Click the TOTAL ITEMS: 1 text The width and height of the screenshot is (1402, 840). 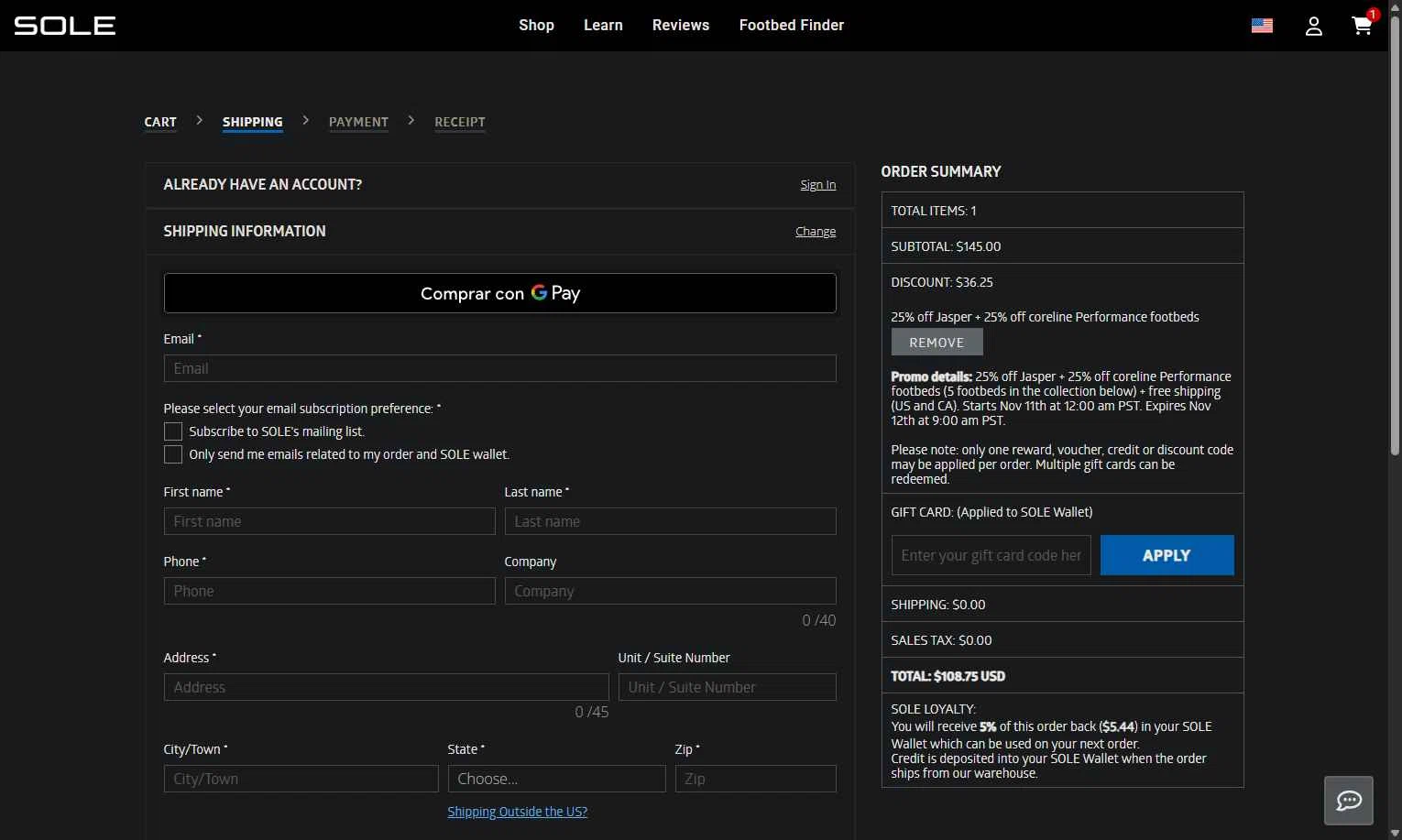tap(934, 211)
